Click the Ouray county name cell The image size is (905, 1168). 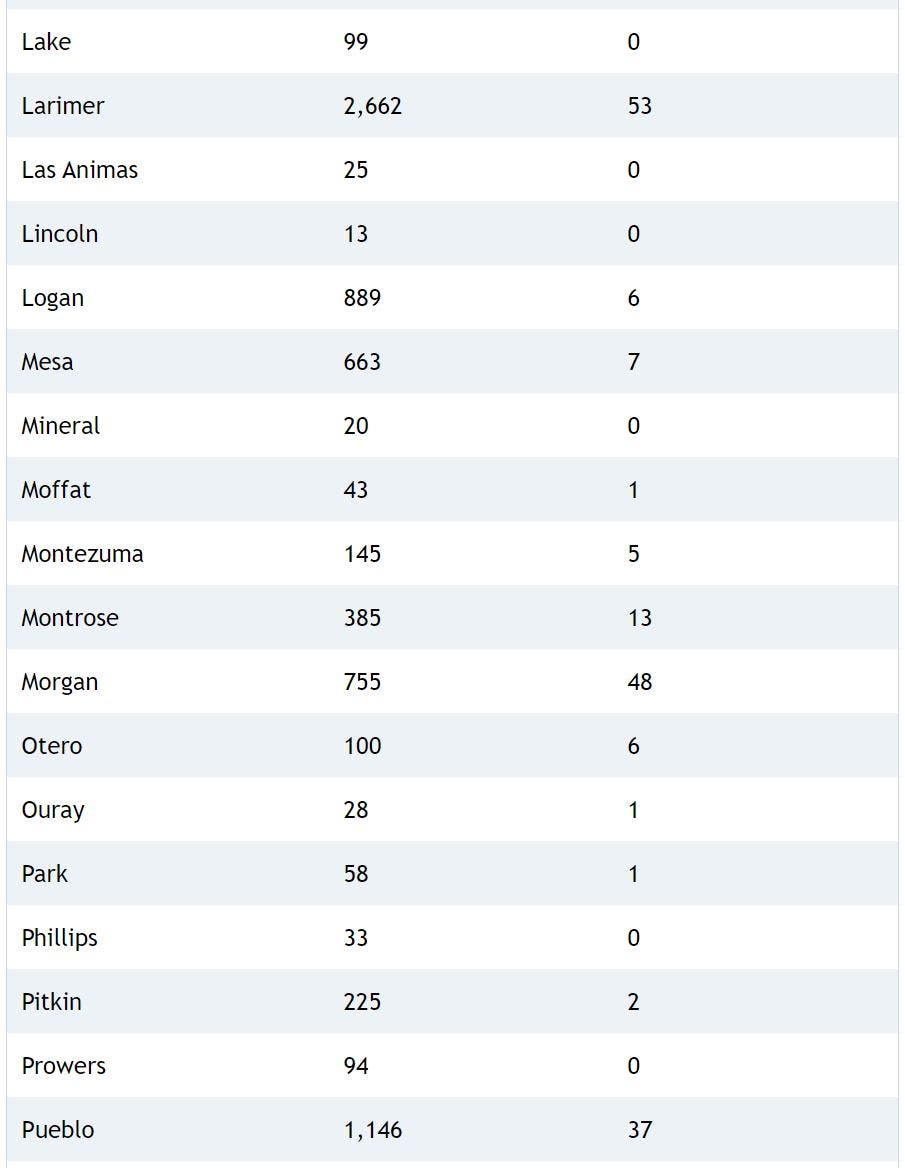coord(53,810)
